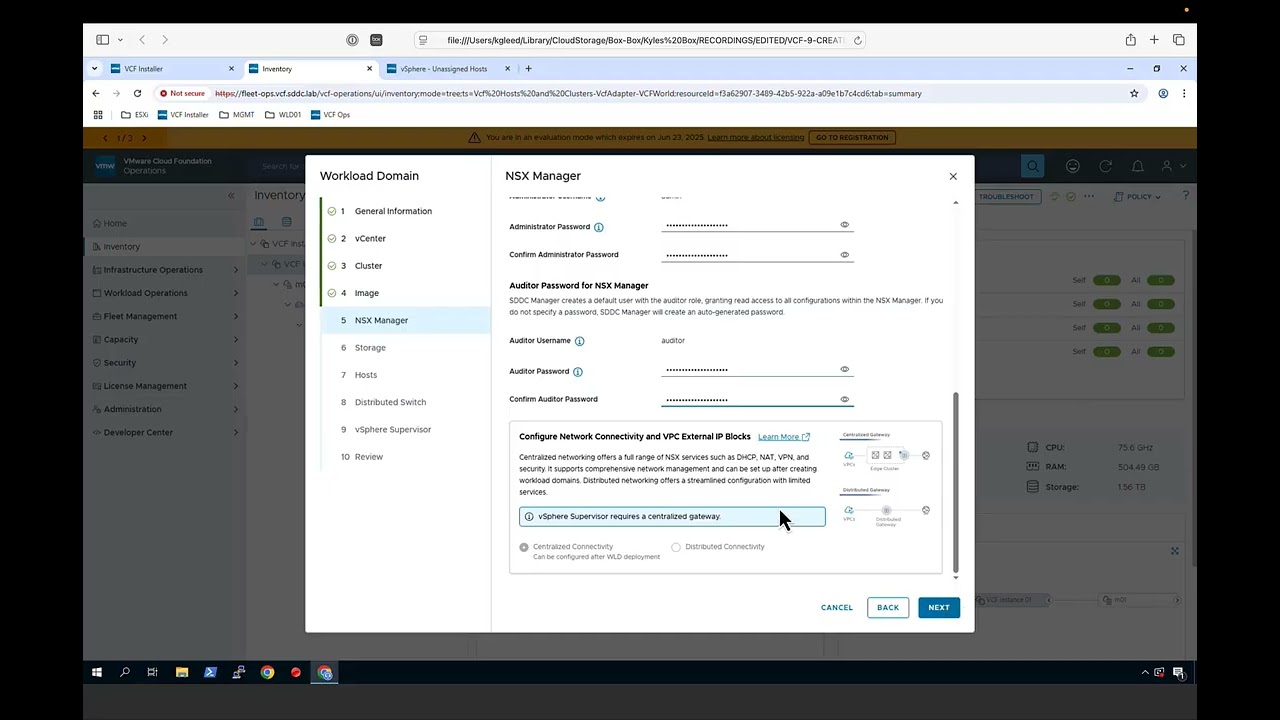
Task: Bookmark this page with the star icon
Action: (1134, 93)
